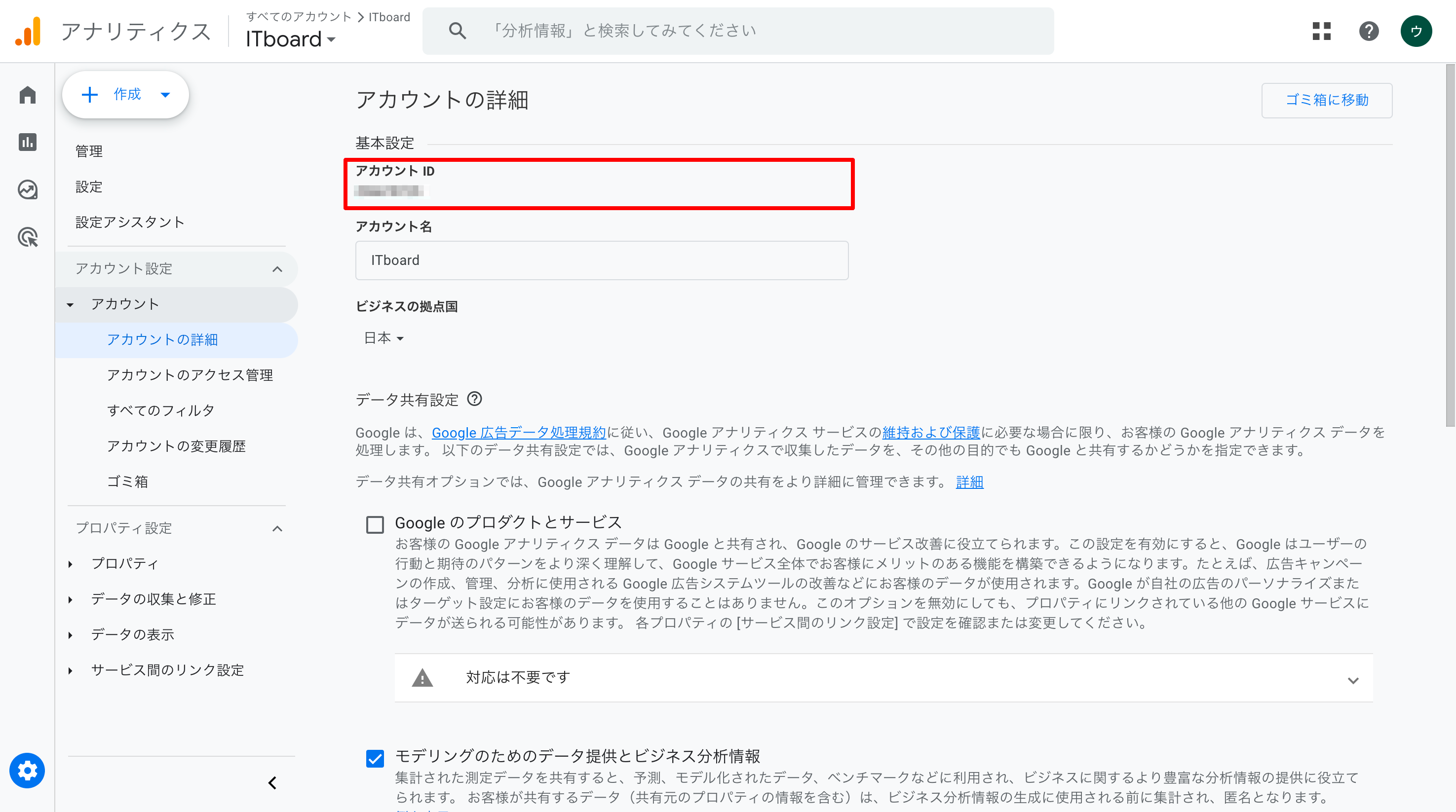The image size is (1456, 812).
Task: Open the Reports bar-chart icon
Action: coord(27,142)
